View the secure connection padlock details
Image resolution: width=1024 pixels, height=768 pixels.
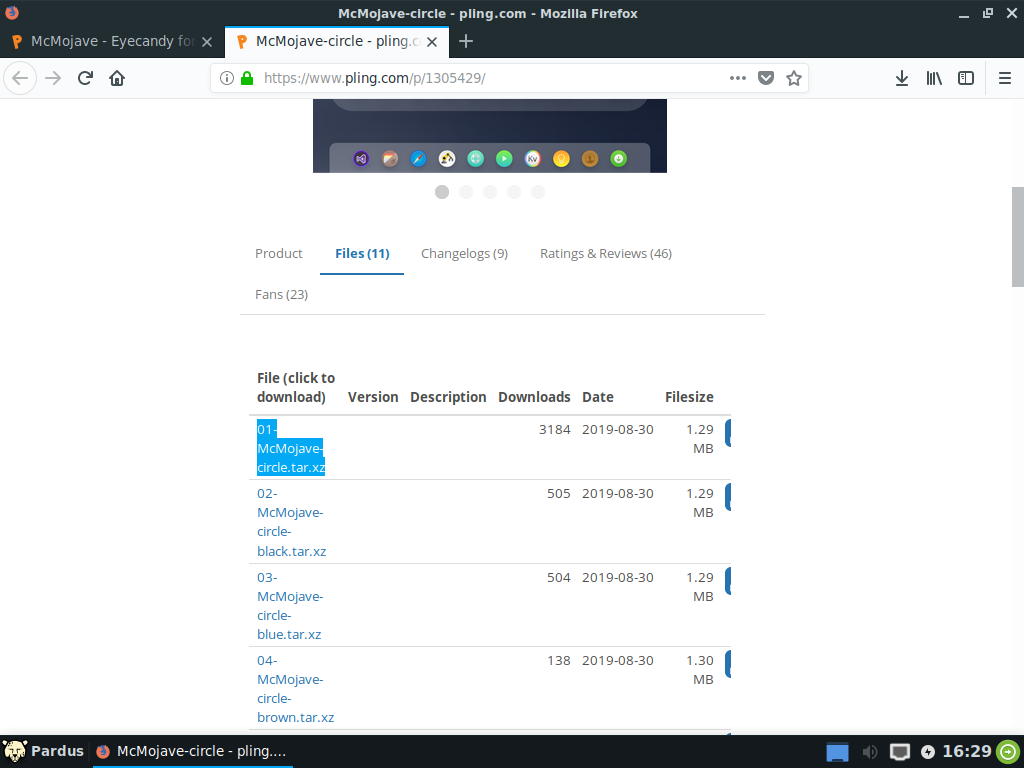247,78
